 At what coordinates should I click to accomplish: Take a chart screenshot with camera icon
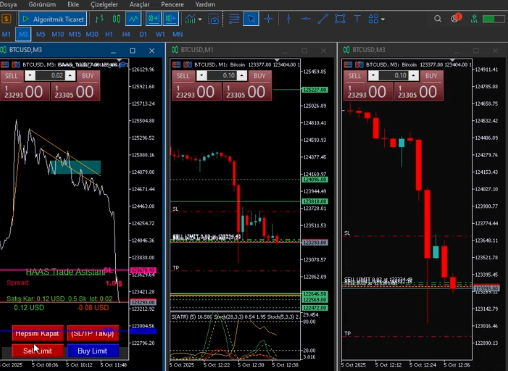[x=214, y=19]
